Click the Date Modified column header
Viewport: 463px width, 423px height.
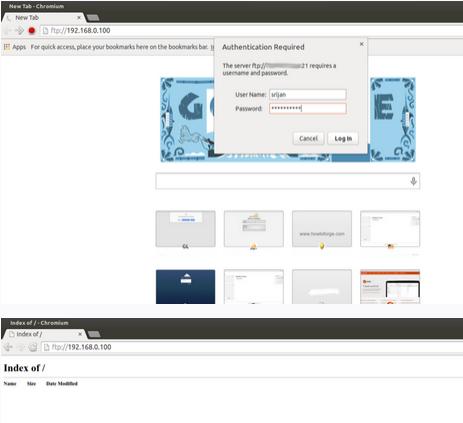[62, 384]
